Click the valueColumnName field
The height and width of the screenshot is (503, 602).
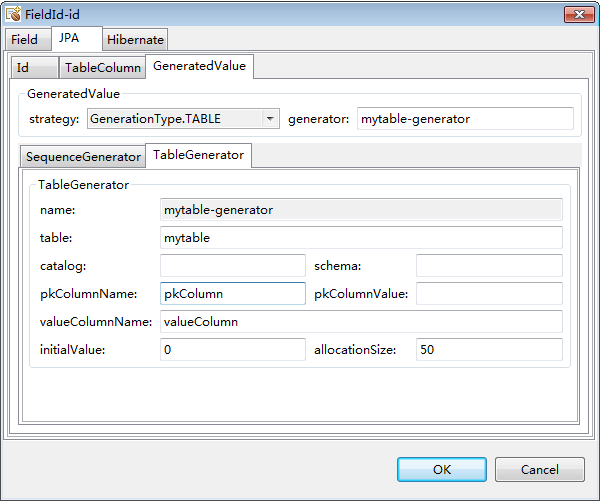[x=361, y=322]
